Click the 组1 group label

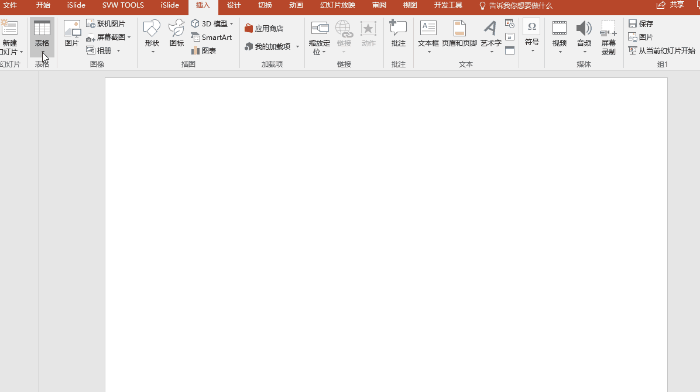662,64
